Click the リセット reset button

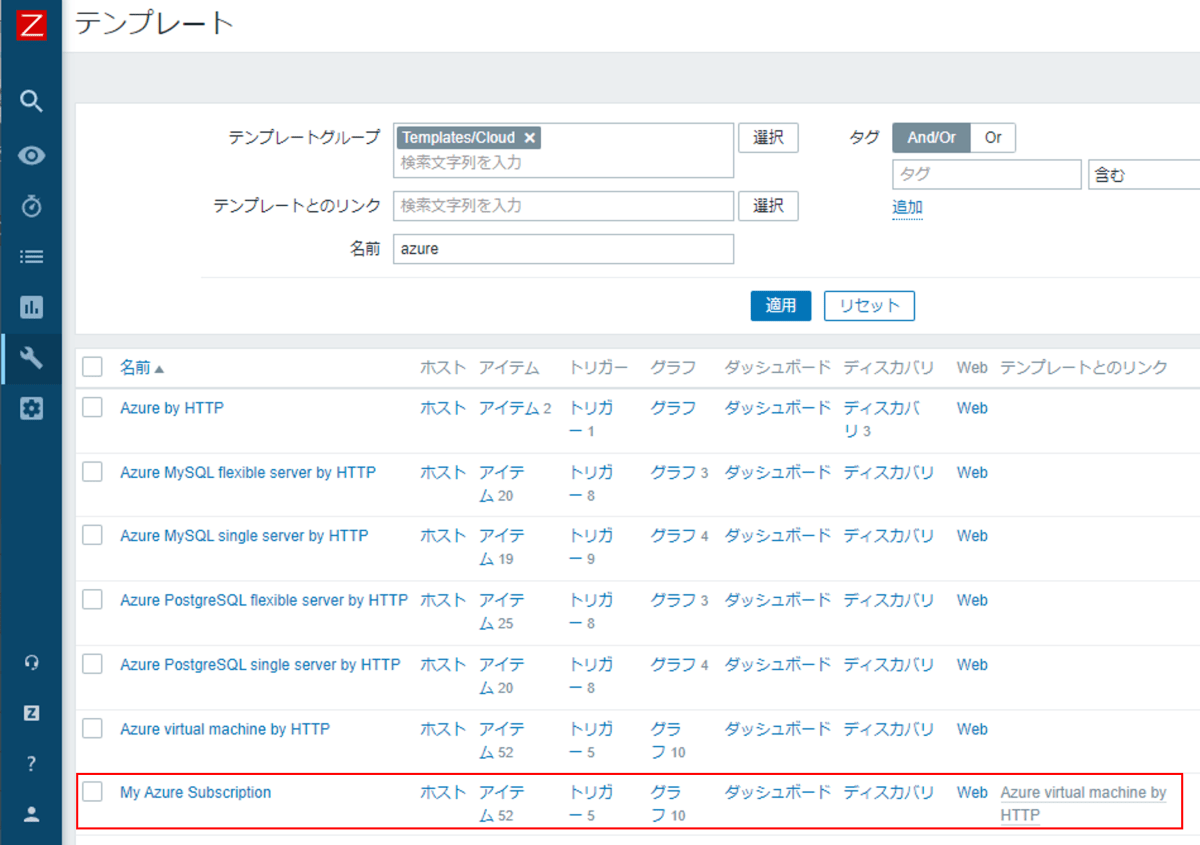pos(869,306)
